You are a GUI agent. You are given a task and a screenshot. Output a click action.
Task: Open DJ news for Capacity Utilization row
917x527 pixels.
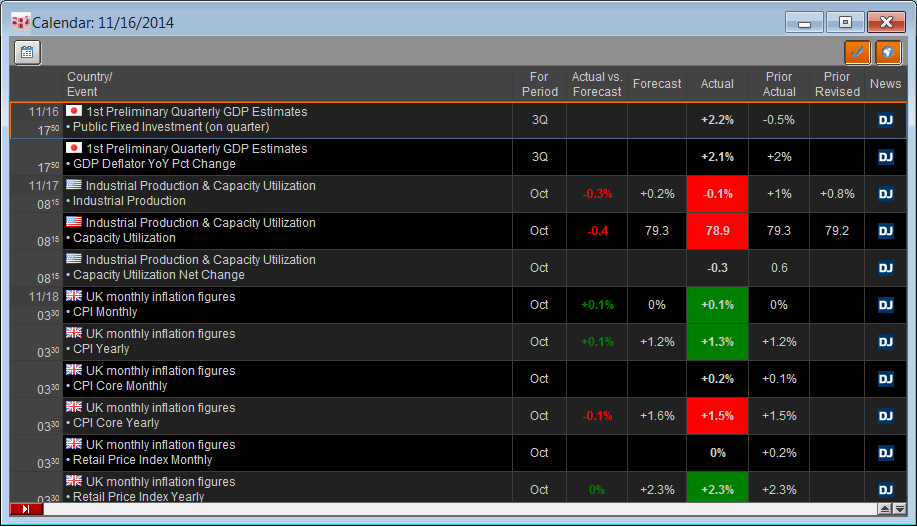pyautogui.click(x=885, y=231)
